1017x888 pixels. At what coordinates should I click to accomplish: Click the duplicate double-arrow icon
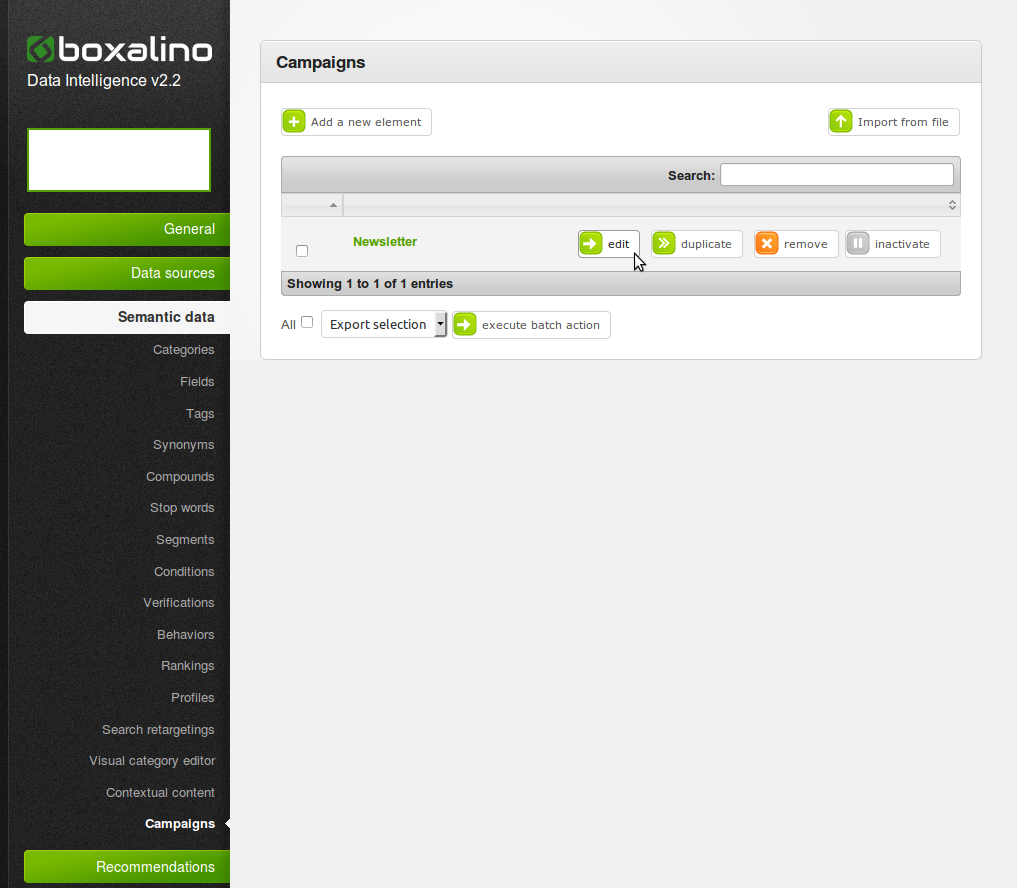(x=664, y=244)
